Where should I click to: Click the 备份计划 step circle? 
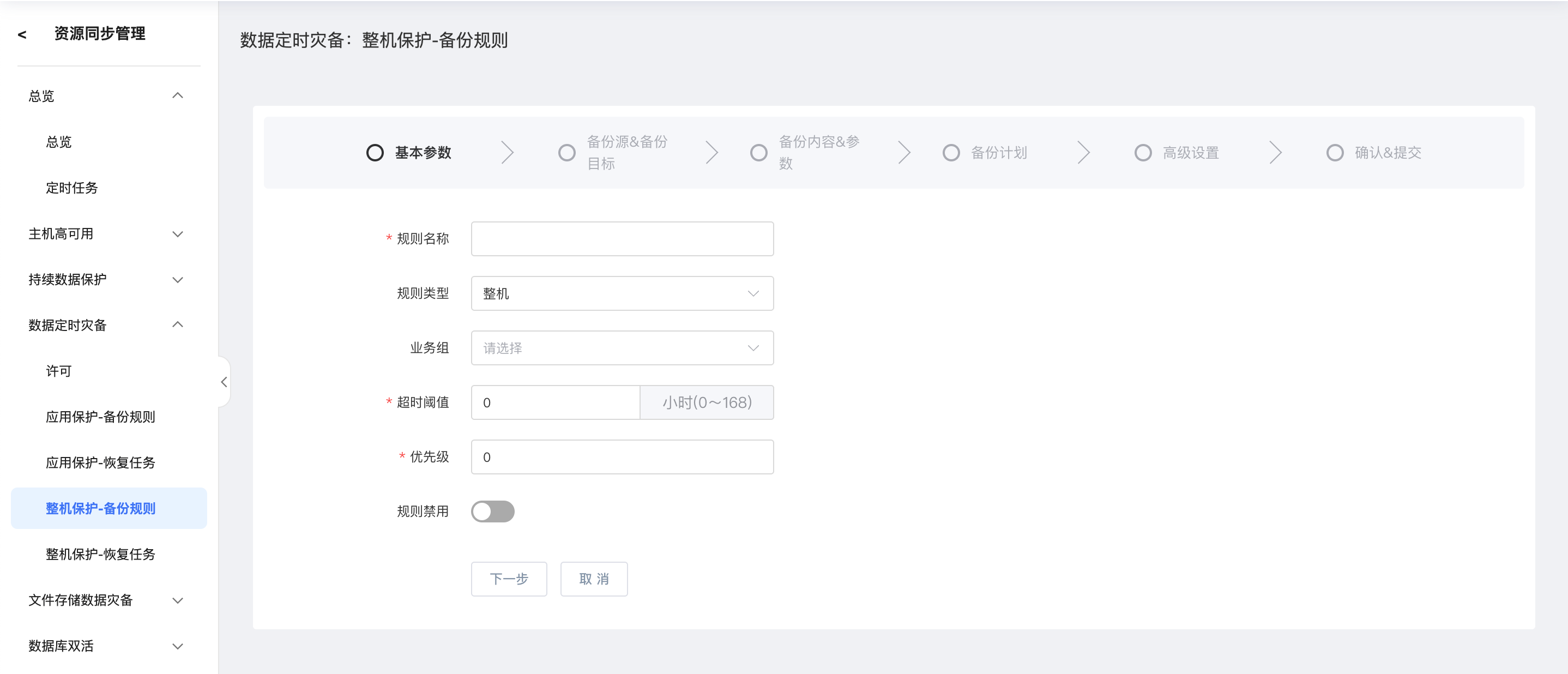click(x=951, y=152)
